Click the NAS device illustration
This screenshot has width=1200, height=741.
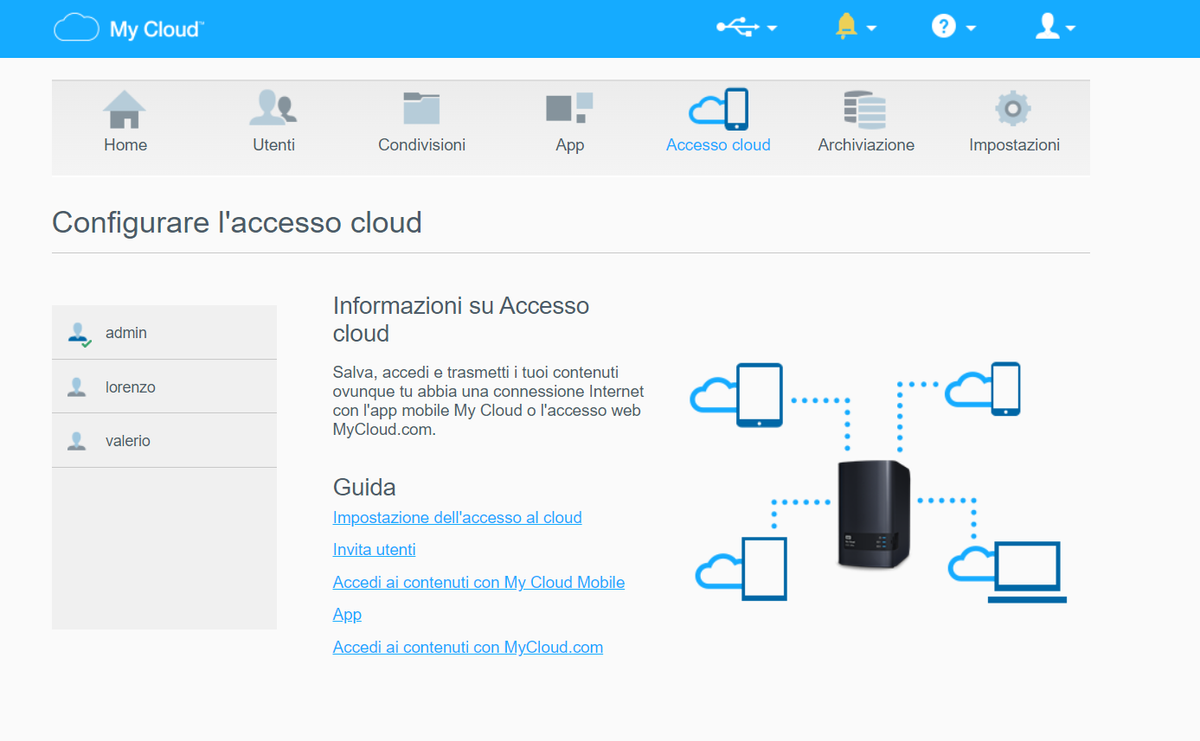coord(873,514)
